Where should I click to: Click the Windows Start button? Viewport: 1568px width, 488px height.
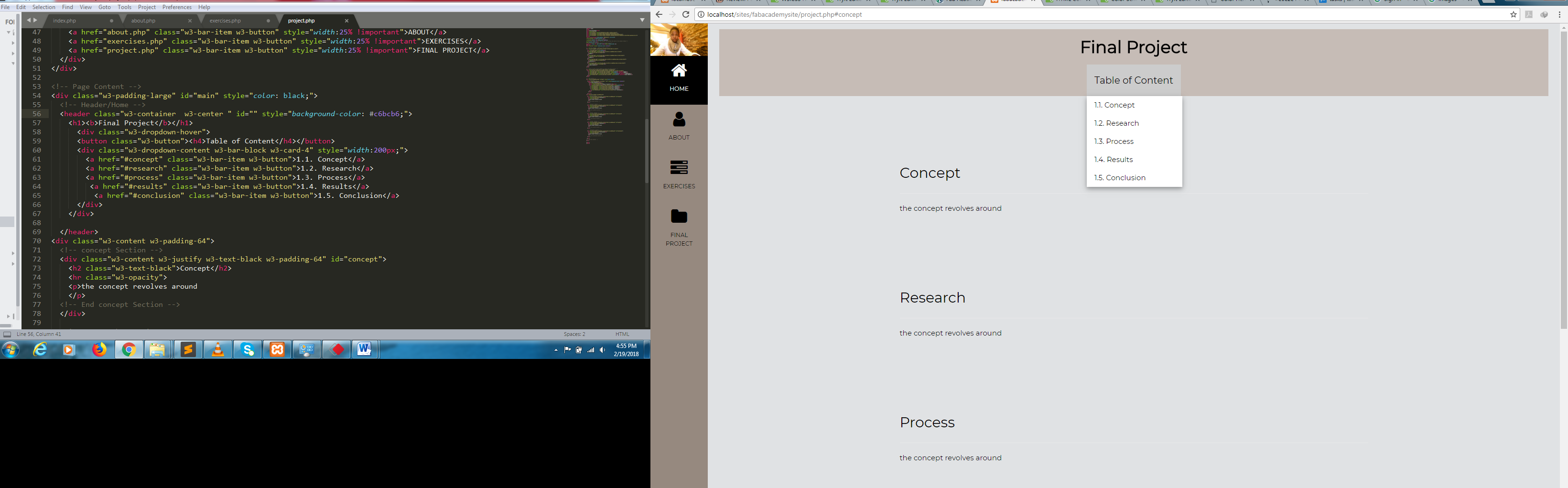[x=11, y=350]
